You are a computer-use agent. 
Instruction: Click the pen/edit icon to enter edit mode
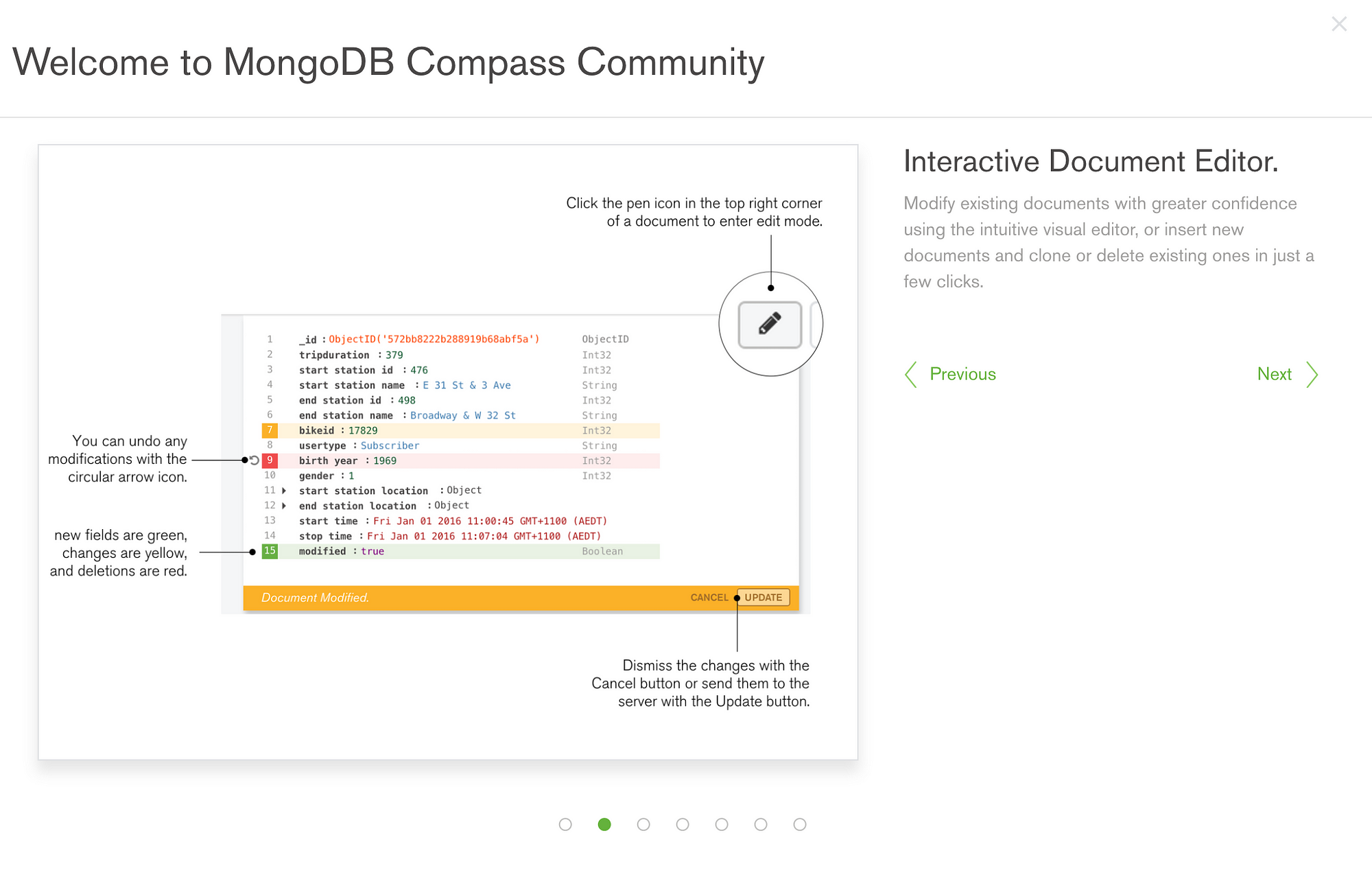click(768, 322)
